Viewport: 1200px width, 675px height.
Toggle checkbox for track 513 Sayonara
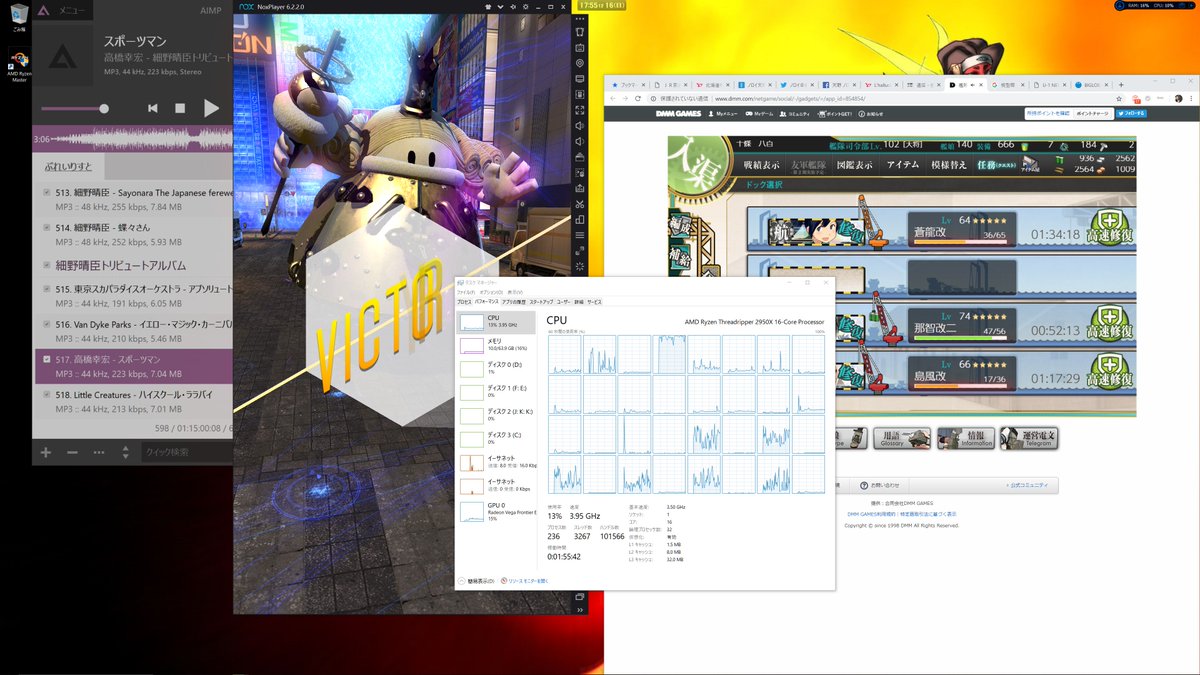[x=47, y=193]
